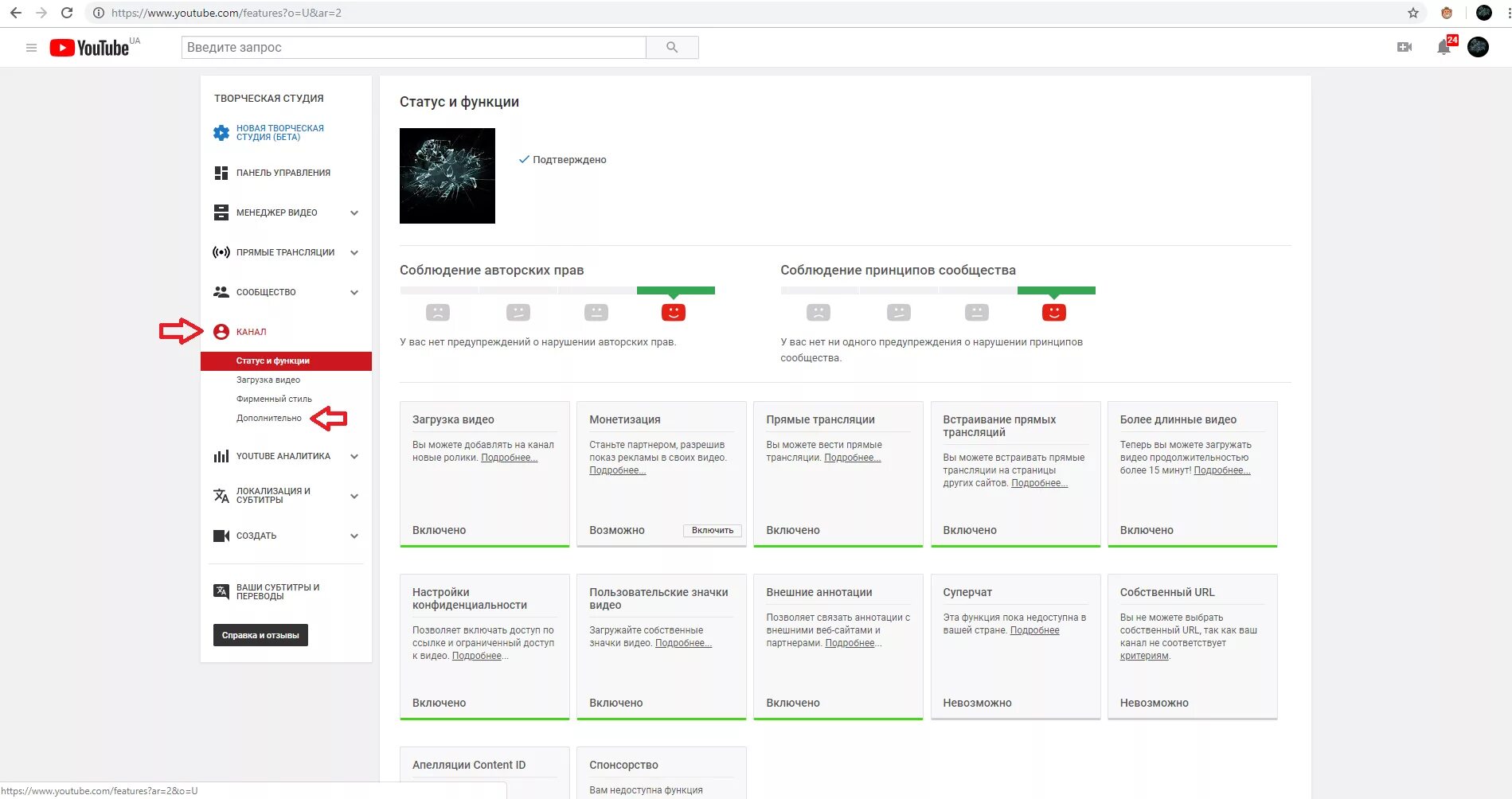Click the Творческая студия sidebar heading
Image resolution: width=1512 pixels, height=799 pixels.
(269, 99)
